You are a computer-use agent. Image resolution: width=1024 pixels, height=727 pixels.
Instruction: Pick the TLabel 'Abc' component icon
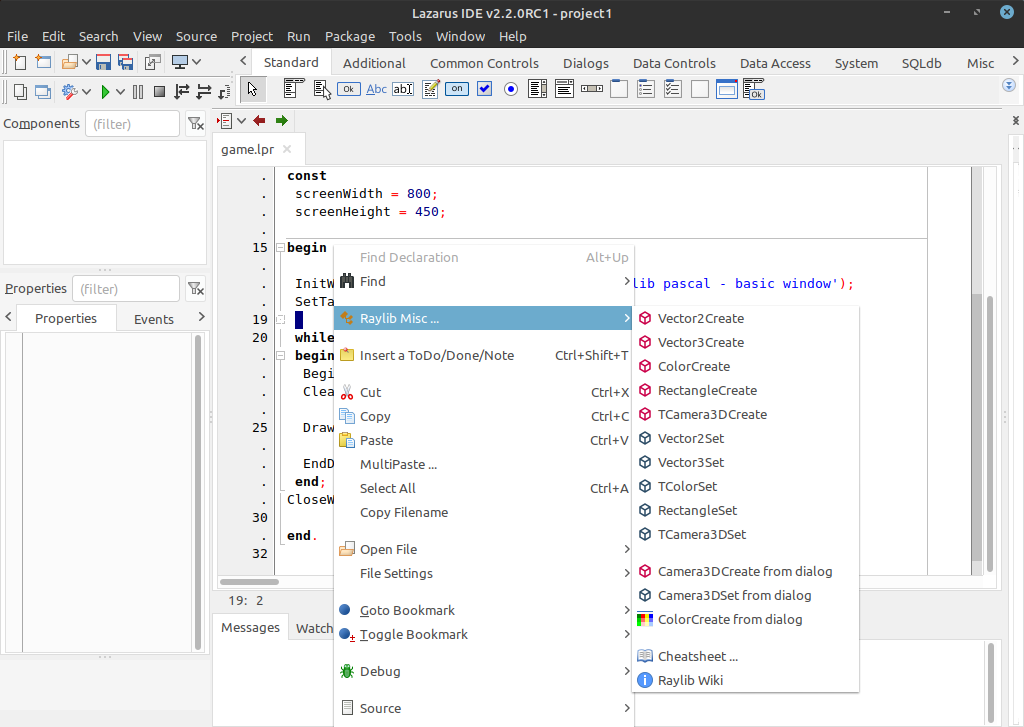376,89
